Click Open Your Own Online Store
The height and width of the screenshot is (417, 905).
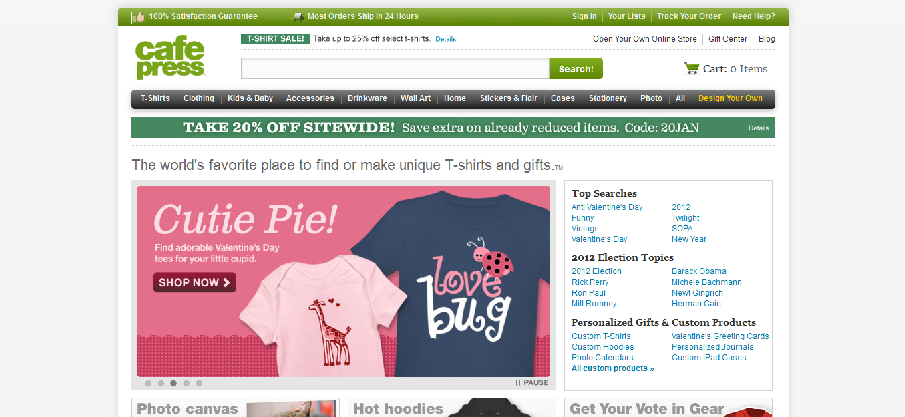(645, 39)
